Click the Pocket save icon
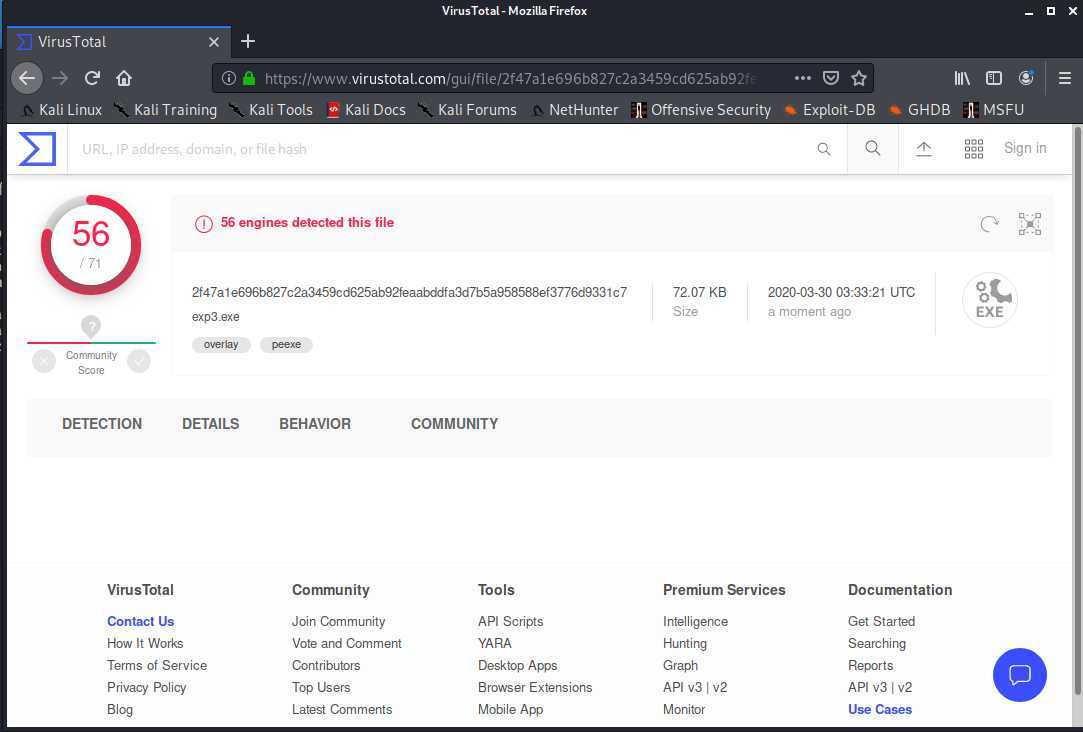1083x732 pixels. point(831,78)
